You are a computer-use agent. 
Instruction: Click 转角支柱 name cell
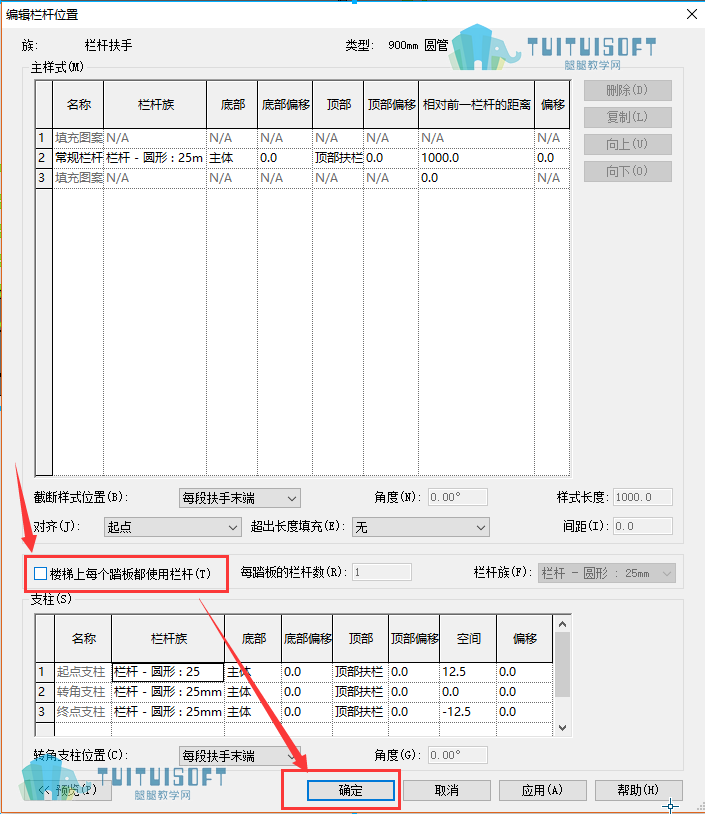click(83, 692)
